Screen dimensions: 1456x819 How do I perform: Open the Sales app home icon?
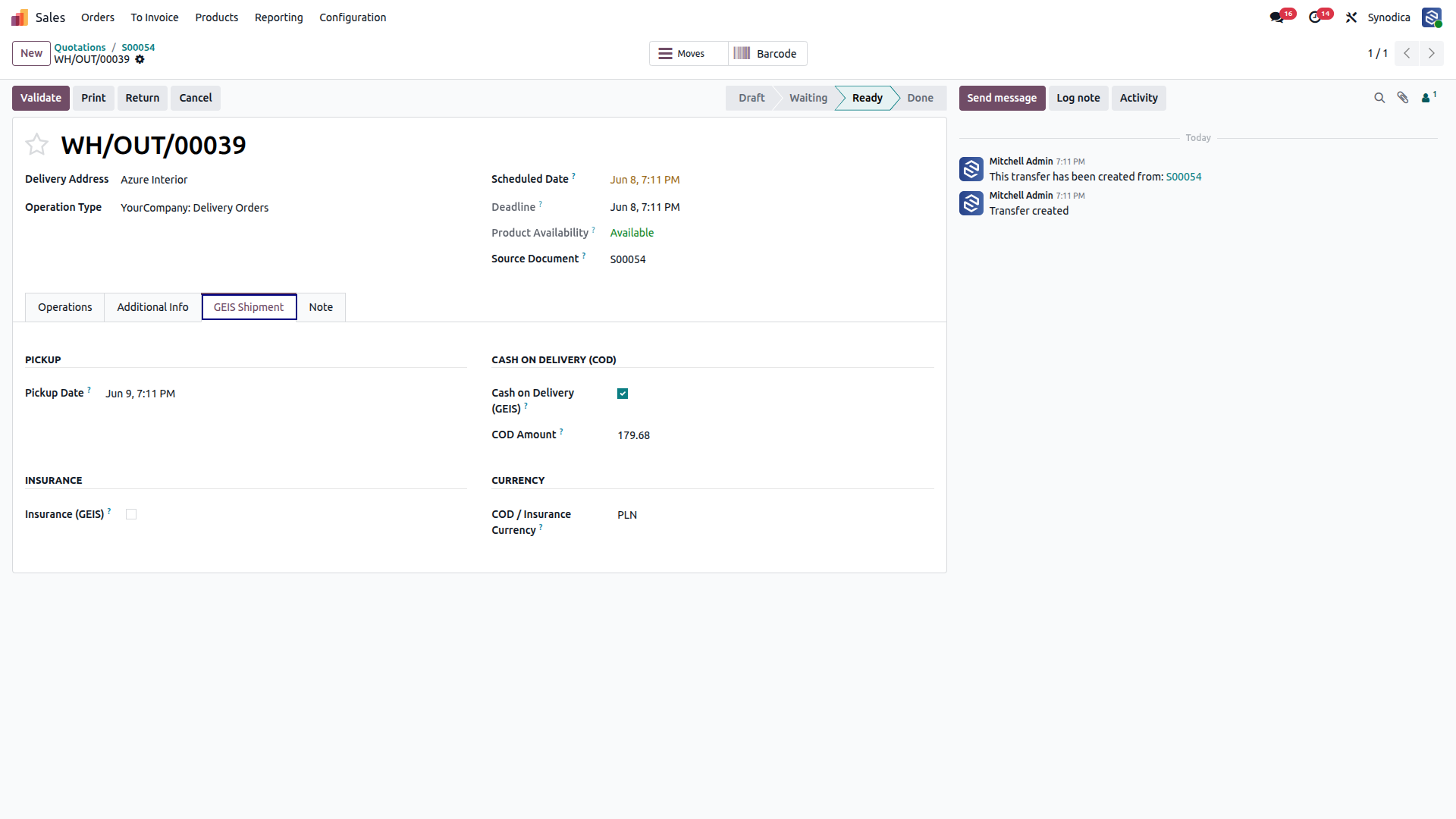[20, 17]
